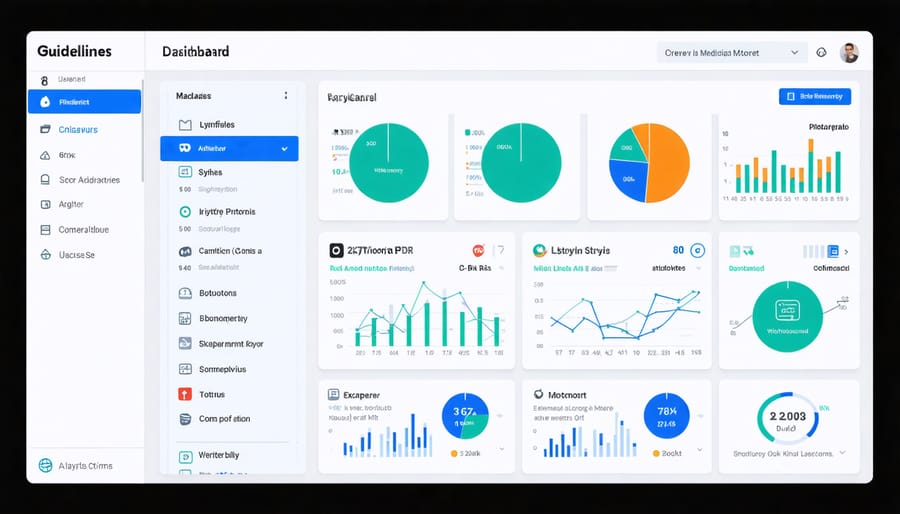Click the Guidellines heading
Image resolution: width=900 pixels, height=514 pixels.
click(74, 51)
